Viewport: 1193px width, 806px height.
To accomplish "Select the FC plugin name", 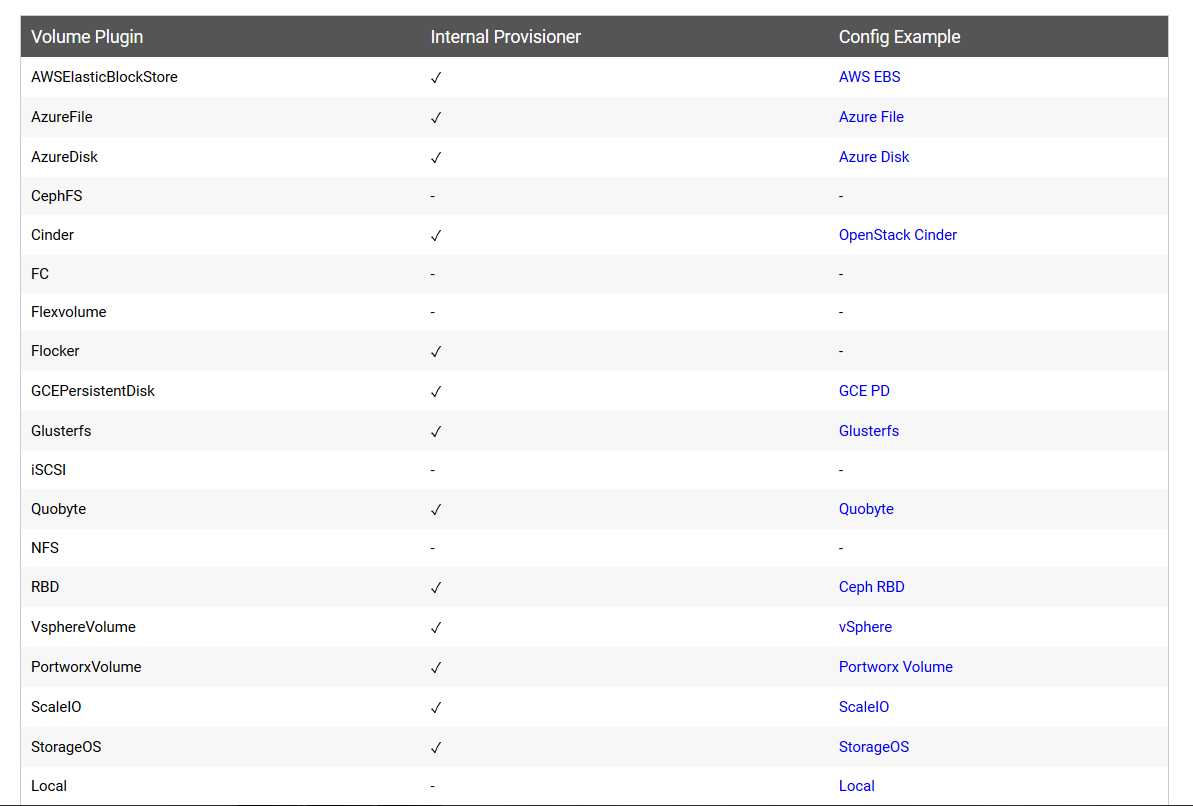I will (x=40, y=274).
